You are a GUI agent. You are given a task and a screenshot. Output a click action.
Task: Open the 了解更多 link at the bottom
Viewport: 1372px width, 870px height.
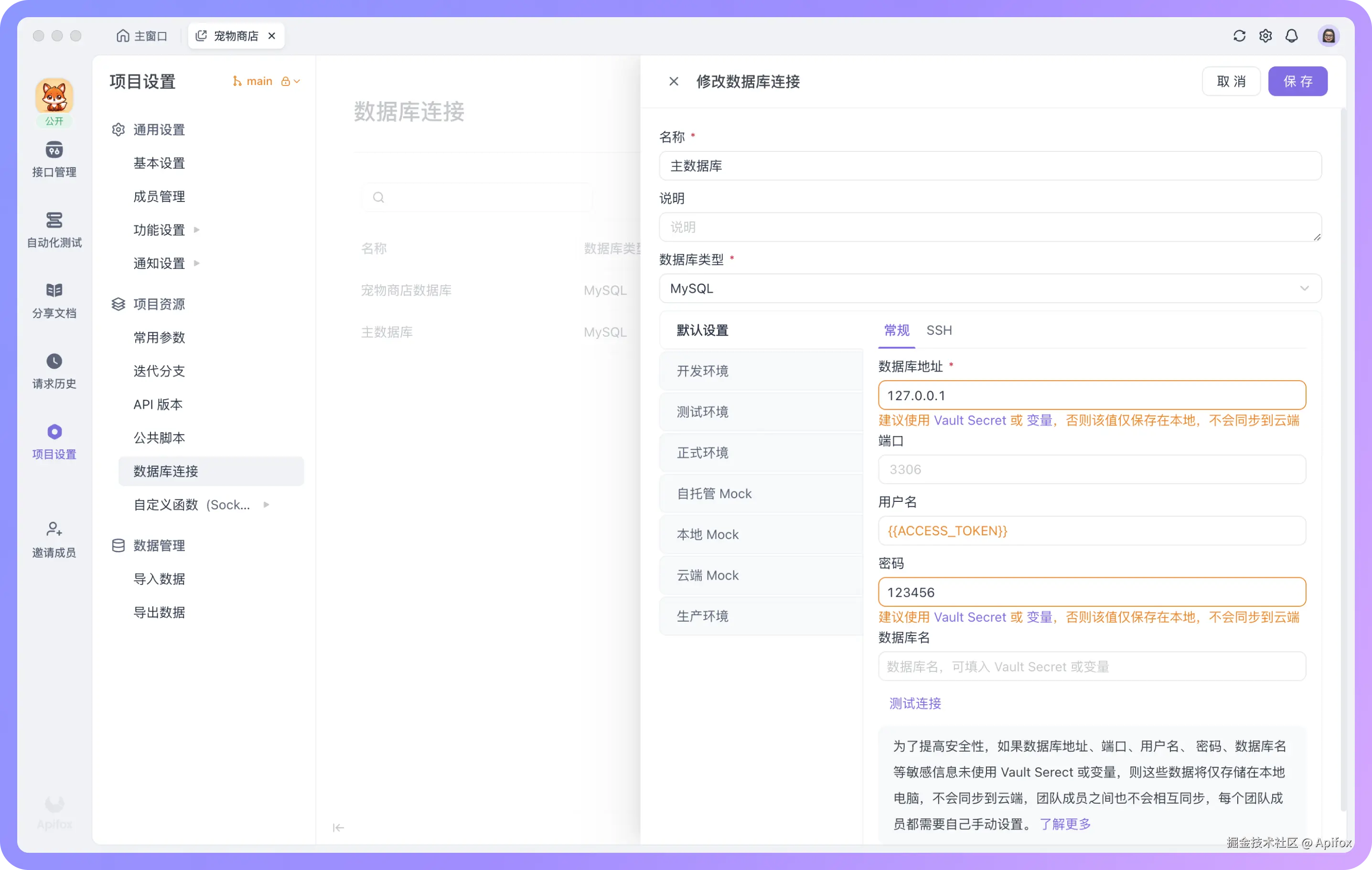1065,824
